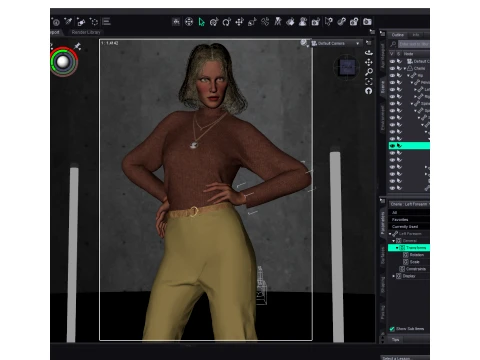Open the Parameters pane options menu icon
The image size is (480, 360).
tap(382, 201)
